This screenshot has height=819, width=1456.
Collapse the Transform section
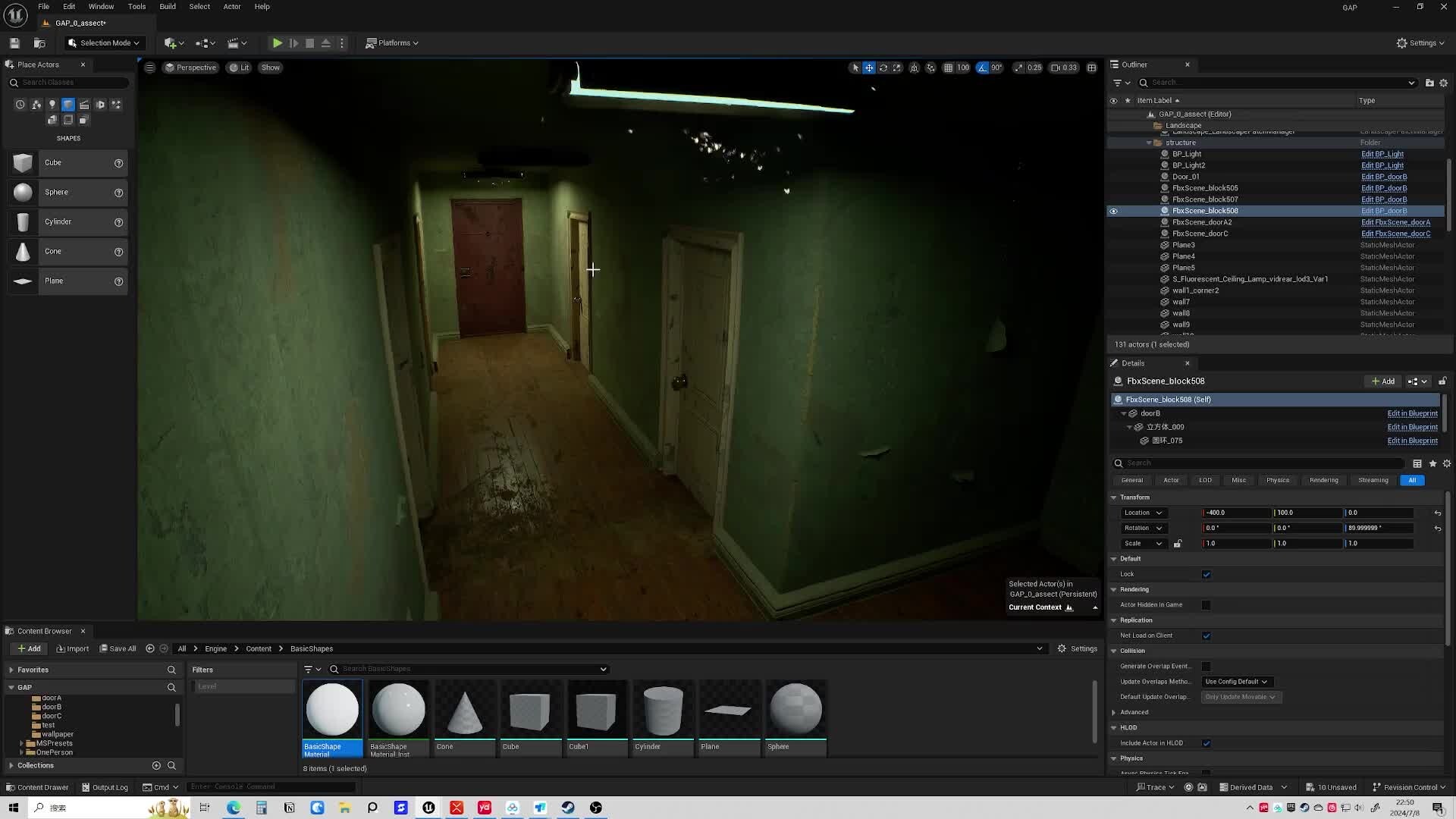click(1114, 497)
